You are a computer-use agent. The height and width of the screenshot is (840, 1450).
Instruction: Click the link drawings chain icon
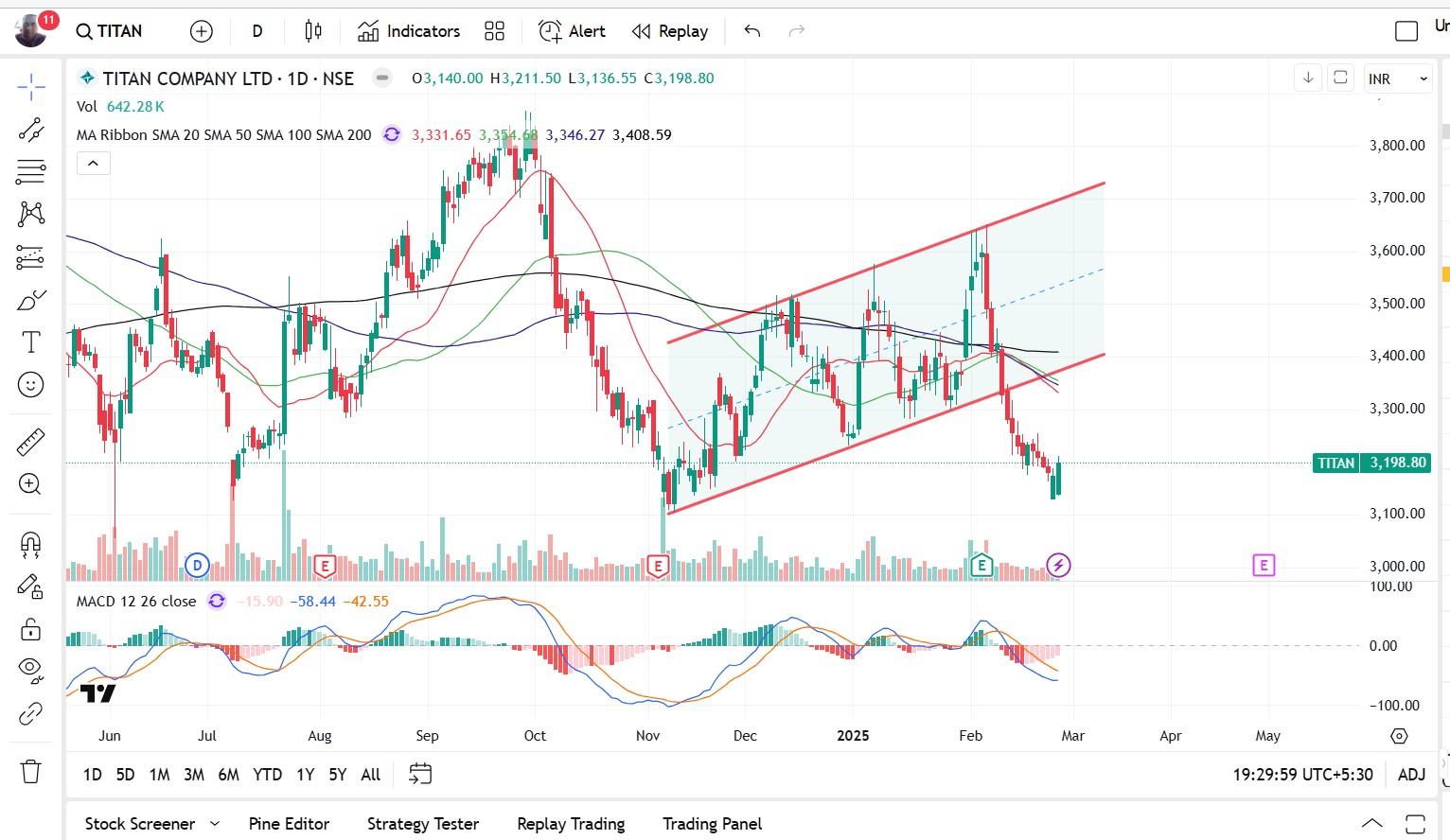click(31, 713)
